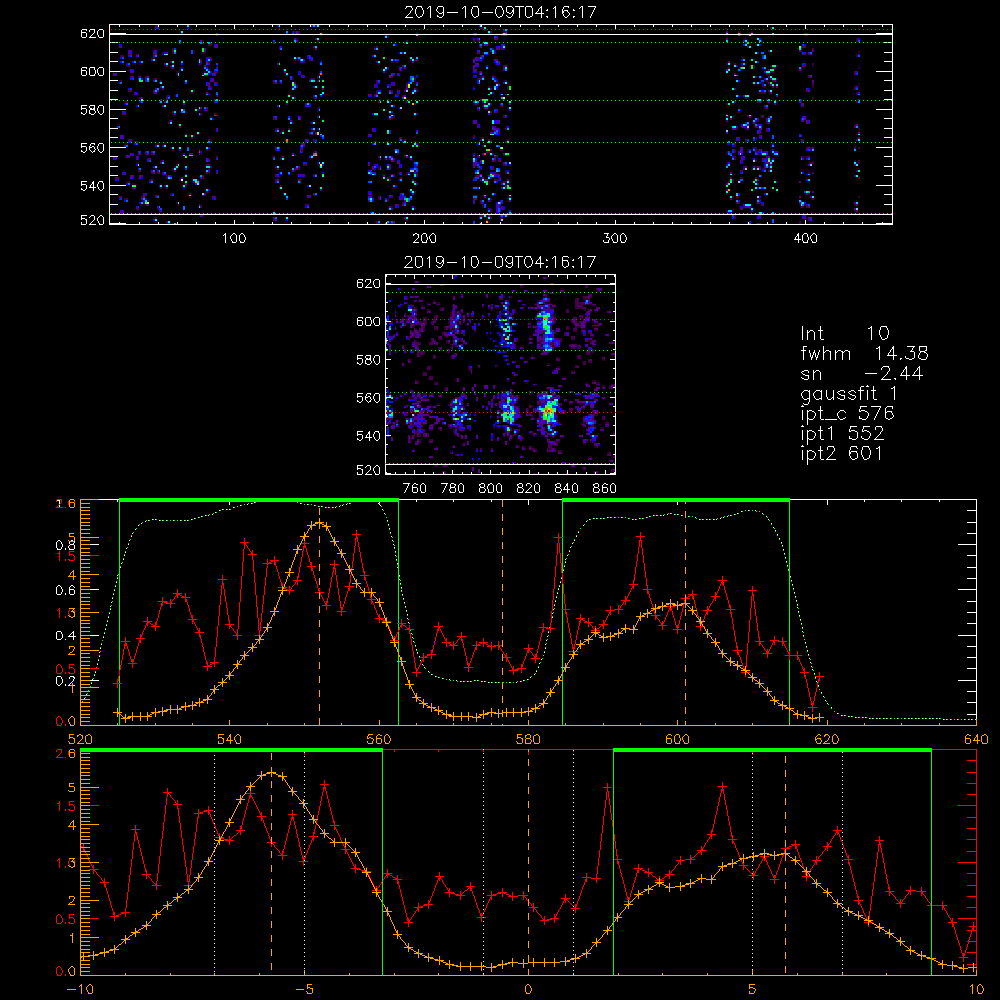Image resolution: width=1000 pixels, height=1000 pixels.
Task: Click the -5 x-axis label of the bottom plot
Action: pyautogui.click(x=305, y=989)
